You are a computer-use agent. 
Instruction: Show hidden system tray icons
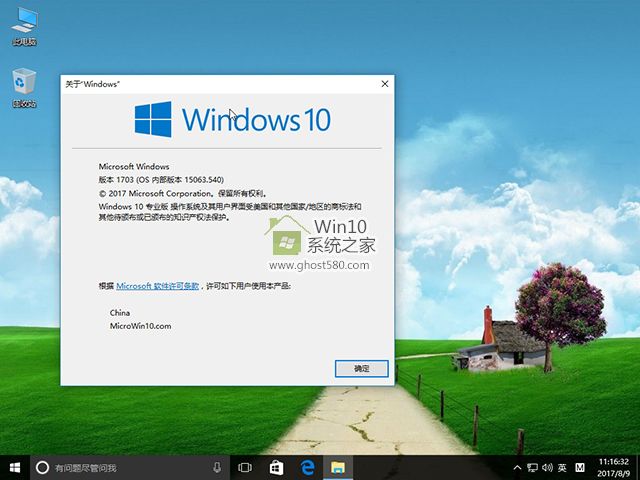(517, 468)
